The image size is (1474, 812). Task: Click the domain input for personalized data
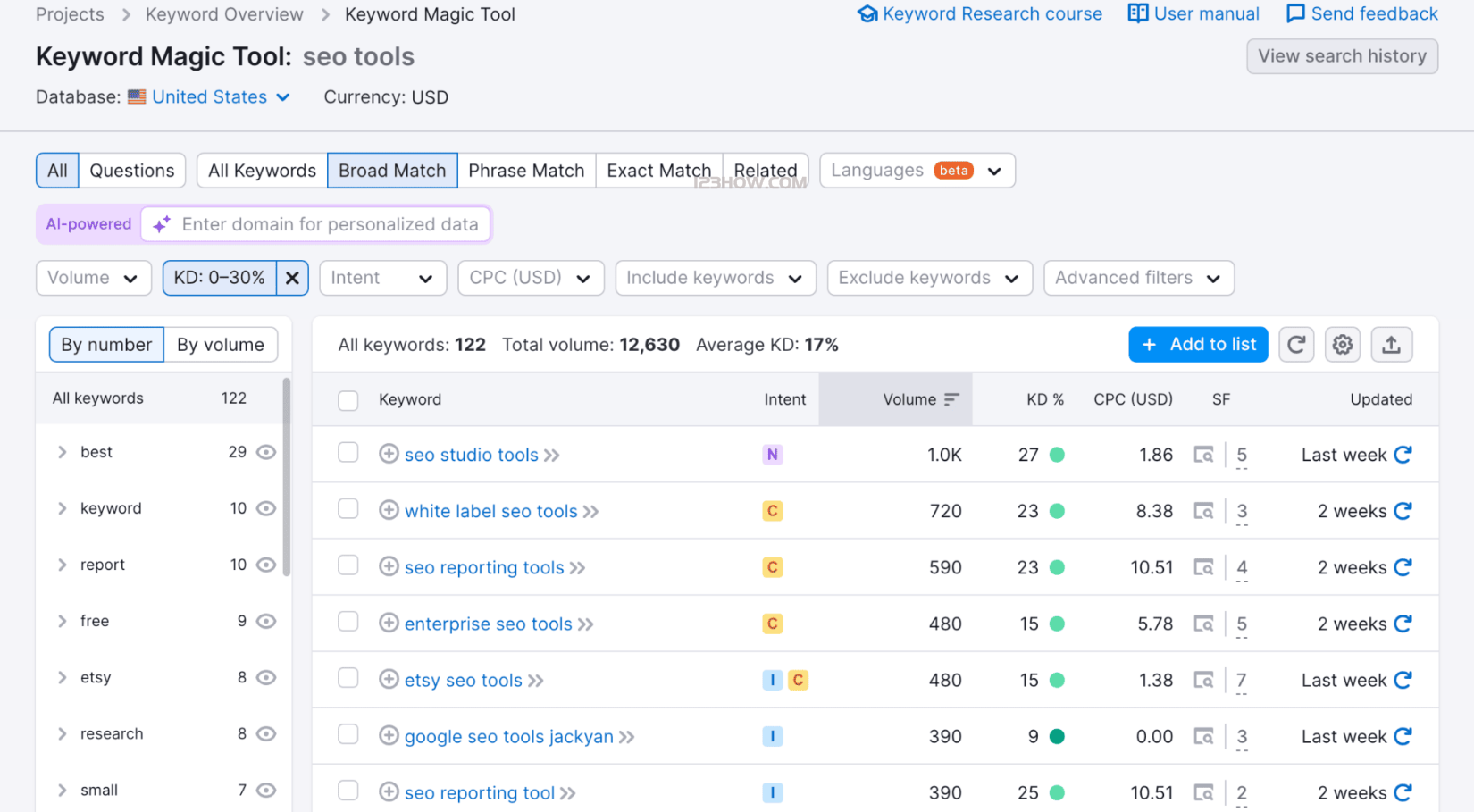click(x=330, y=224)
